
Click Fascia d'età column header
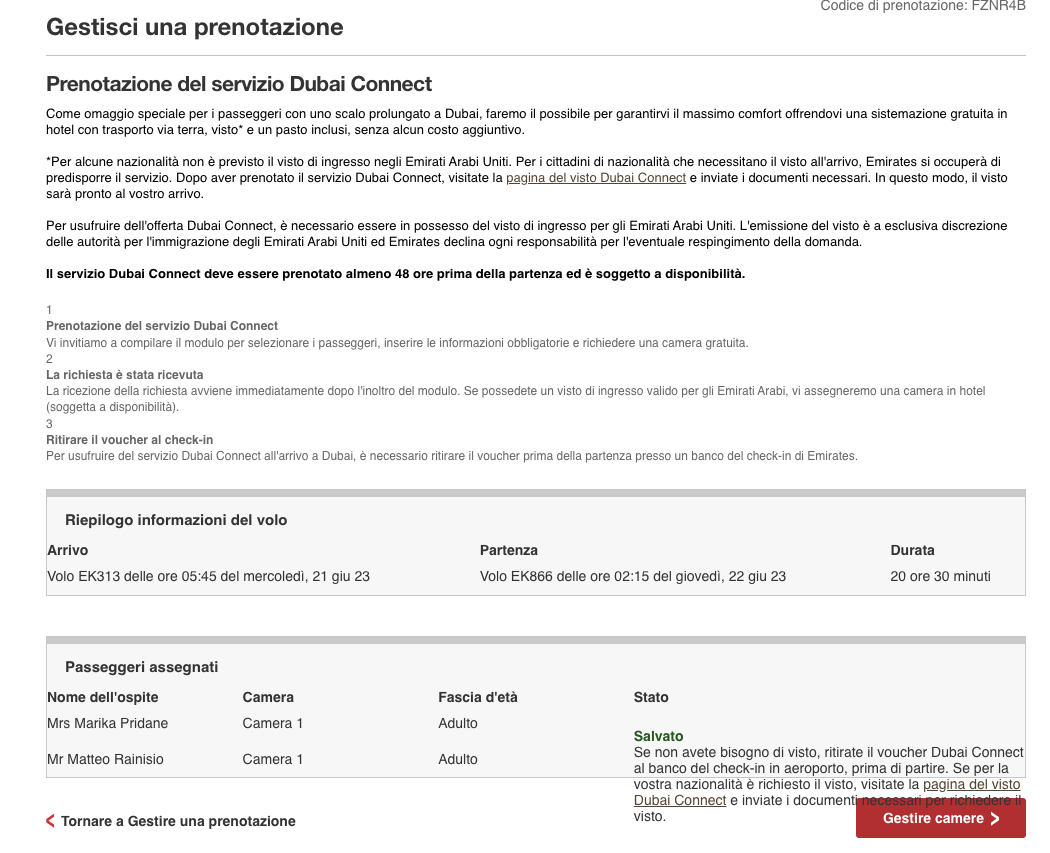477,697
